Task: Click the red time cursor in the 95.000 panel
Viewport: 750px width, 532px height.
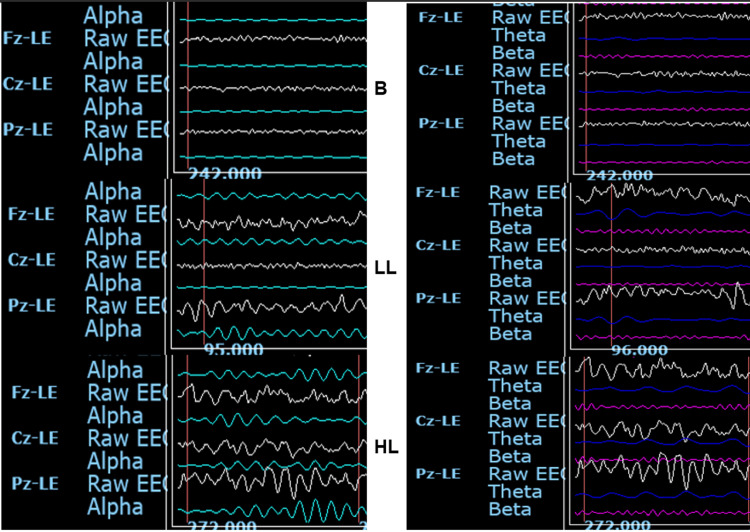Action: coord(204,263)
